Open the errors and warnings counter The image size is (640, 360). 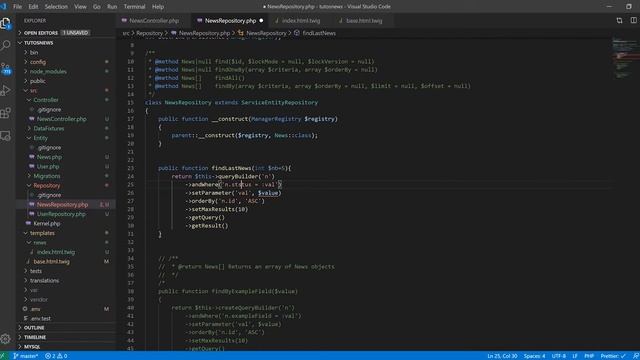[56, 356]
